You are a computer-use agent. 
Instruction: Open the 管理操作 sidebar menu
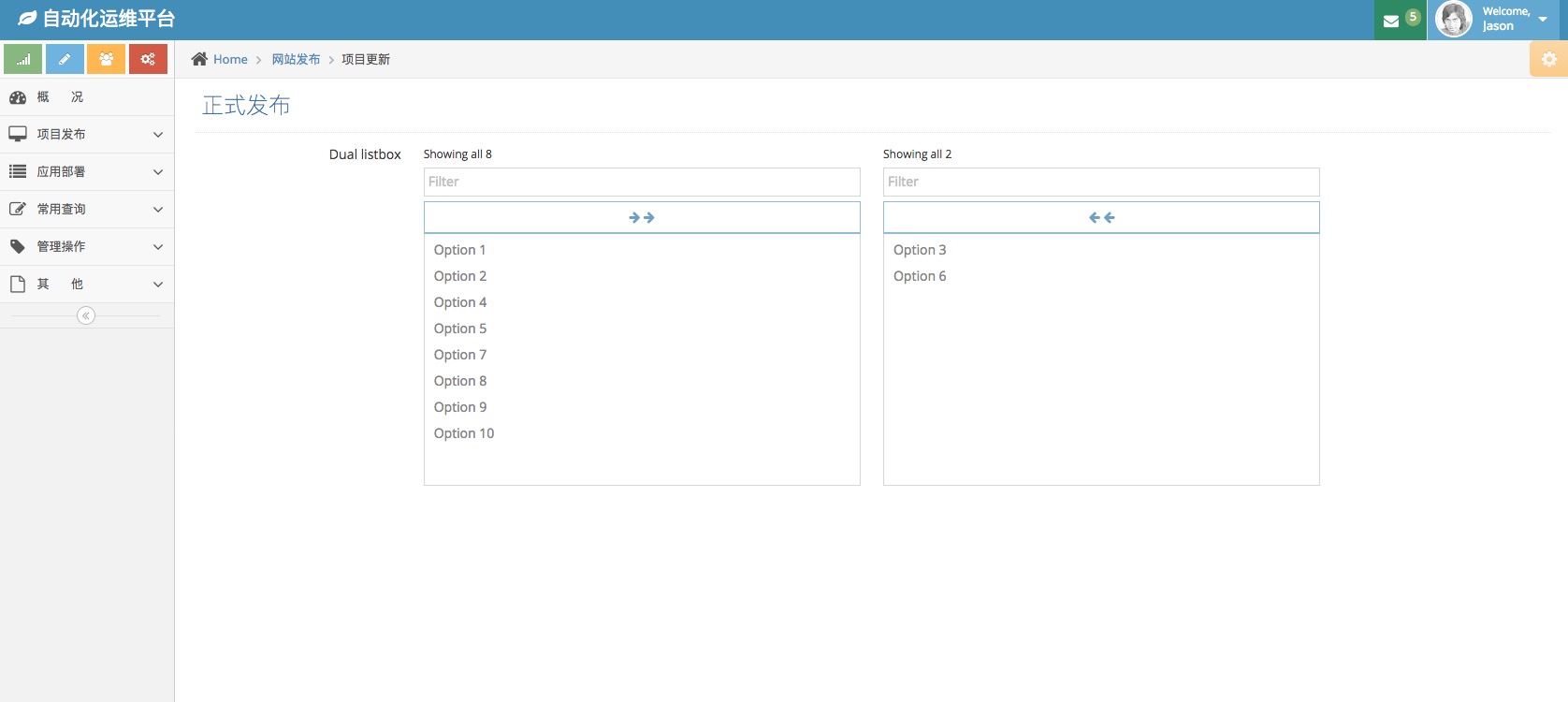click(87, 247)
